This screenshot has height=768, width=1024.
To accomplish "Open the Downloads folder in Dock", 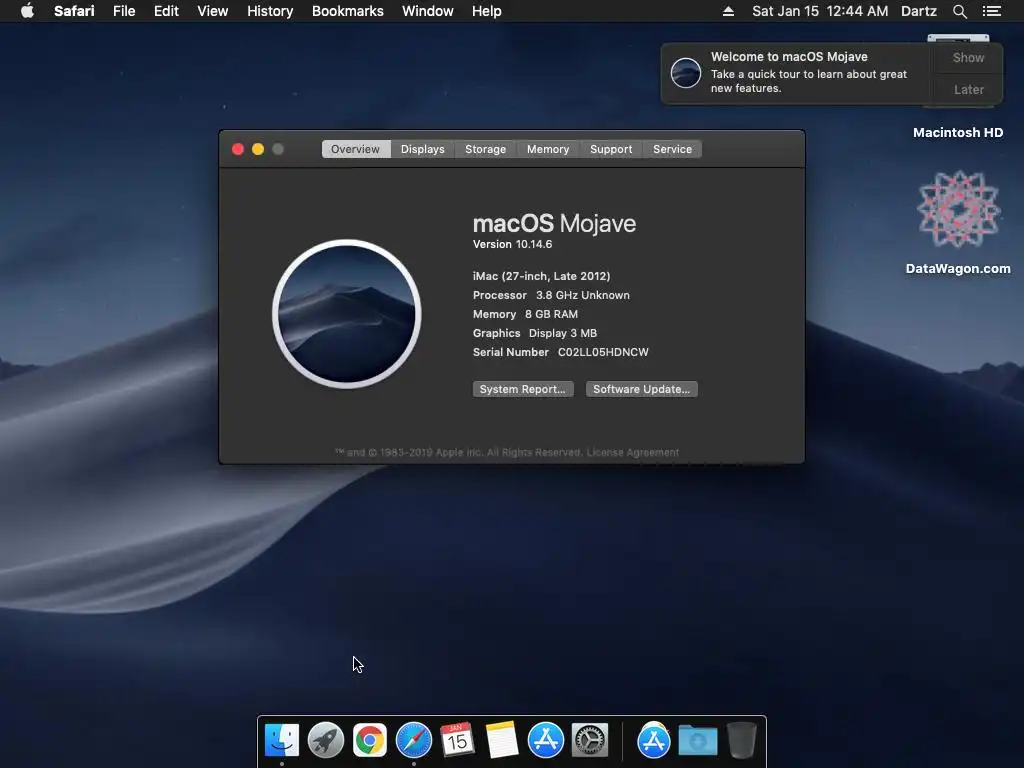I will 697,741.
